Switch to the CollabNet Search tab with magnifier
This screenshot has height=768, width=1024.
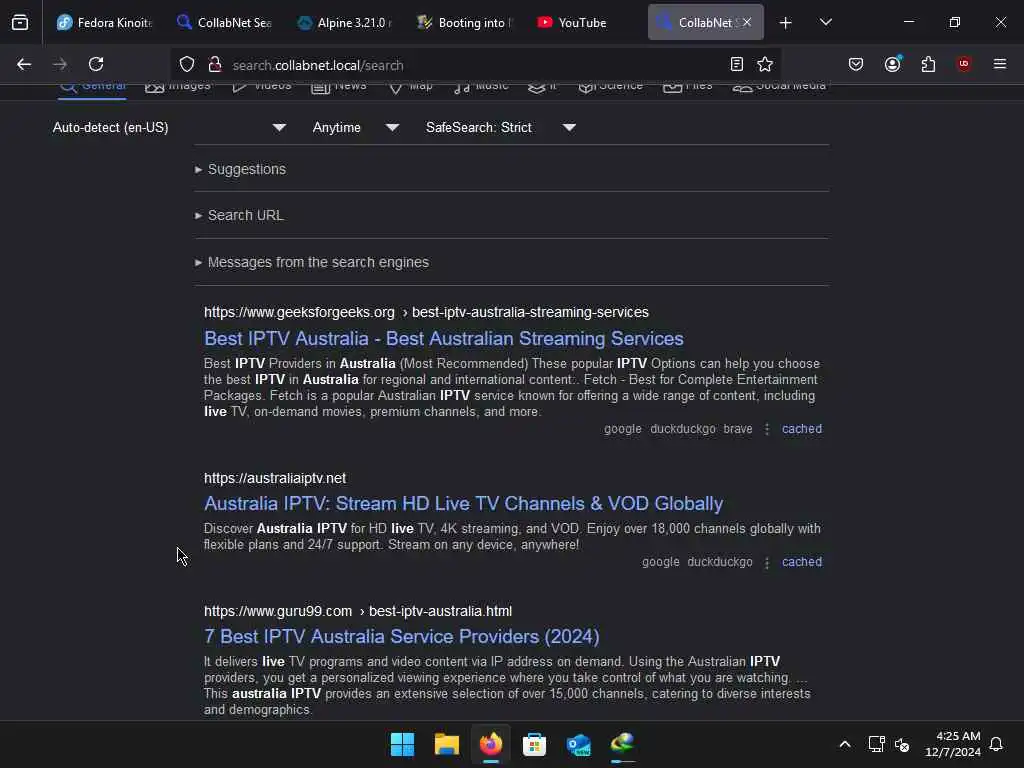[224, 23]
